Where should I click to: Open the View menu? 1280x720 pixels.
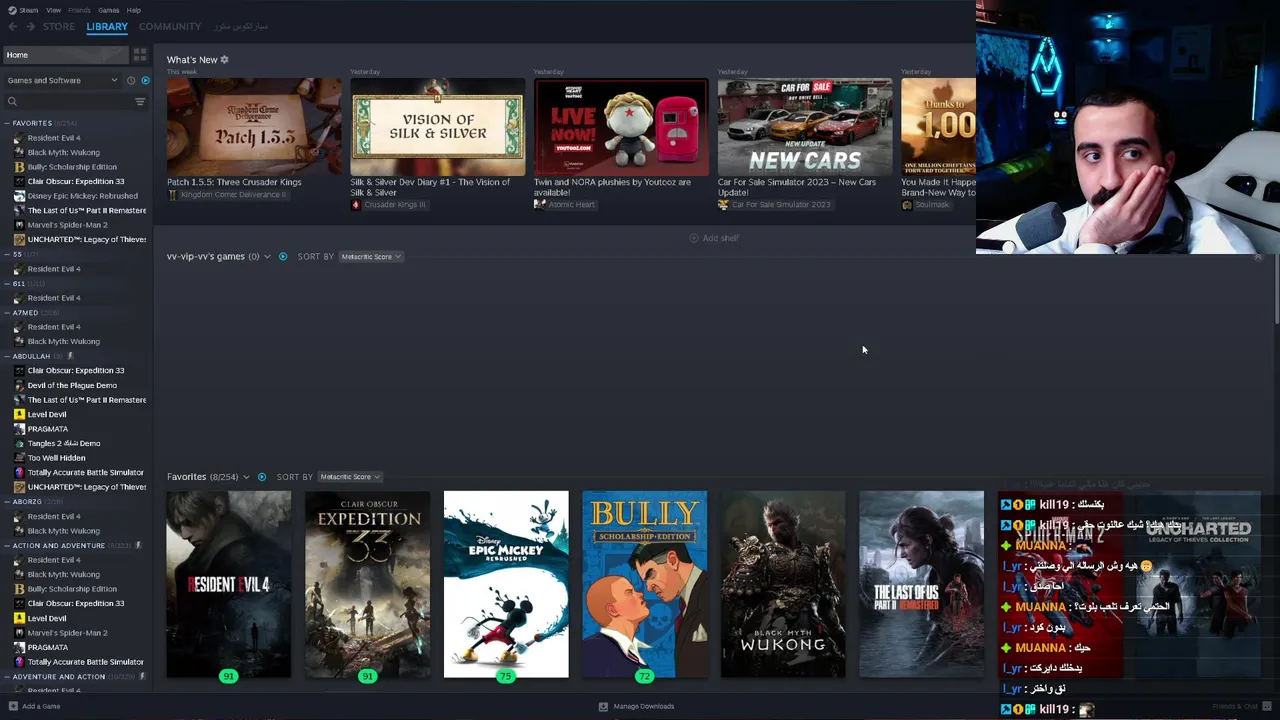[x=53, y=10]
